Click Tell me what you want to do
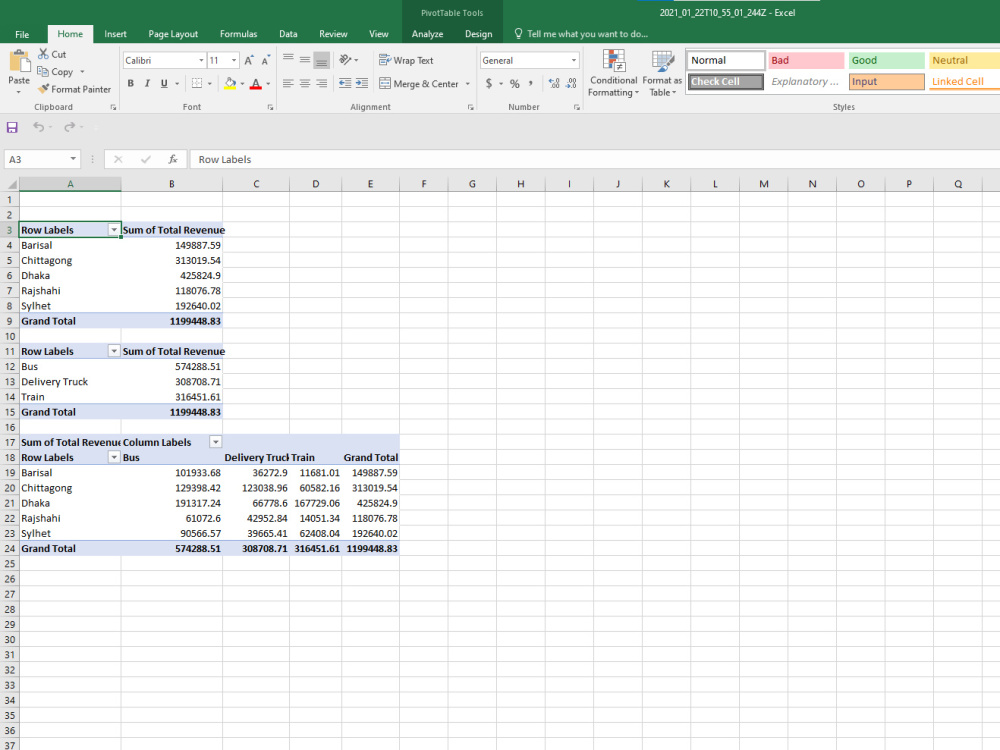Image resolution: width=1000 pixels, height=750 pixels. 581,34
